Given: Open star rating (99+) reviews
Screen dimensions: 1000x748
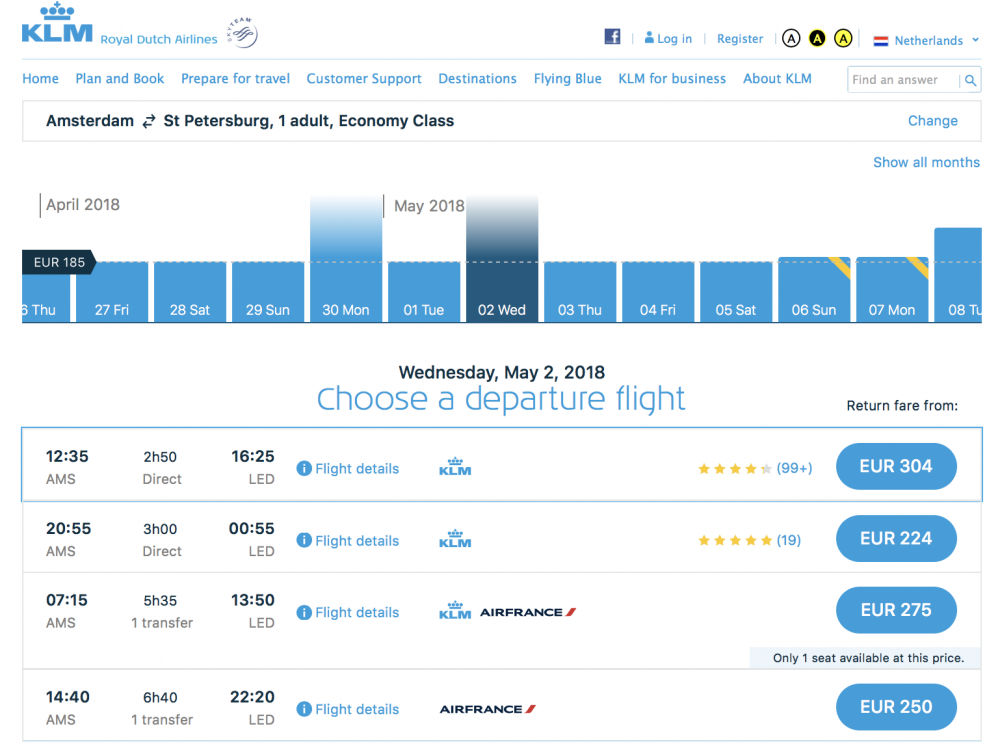Looking at the screenshot, I should [x=756, y=469].
